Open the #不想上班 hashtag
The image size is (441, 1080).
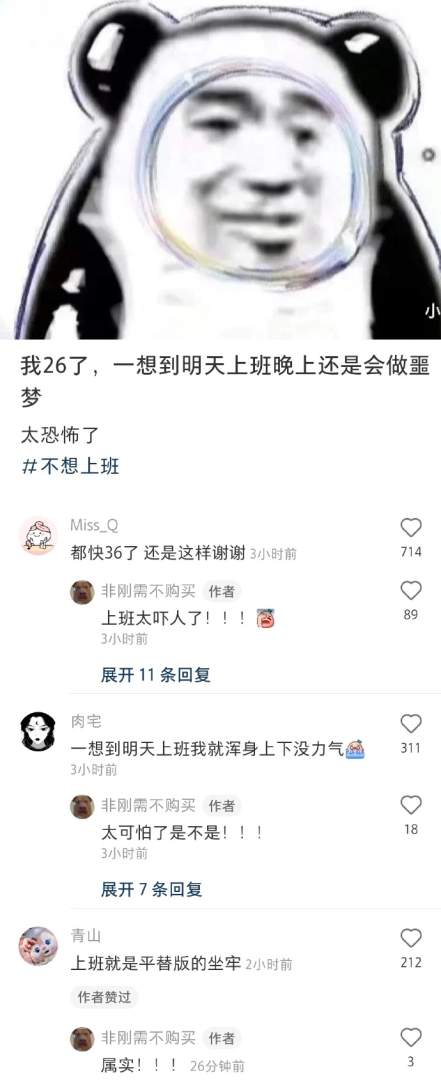pyautogui.click(x=71, y=466)
